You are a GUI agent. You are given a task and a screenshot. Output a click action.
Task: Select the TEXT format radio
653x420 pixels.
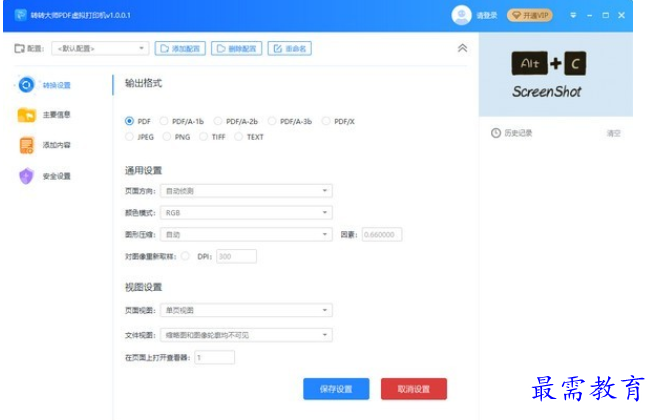pyautogui.click(x=239, y=137)
